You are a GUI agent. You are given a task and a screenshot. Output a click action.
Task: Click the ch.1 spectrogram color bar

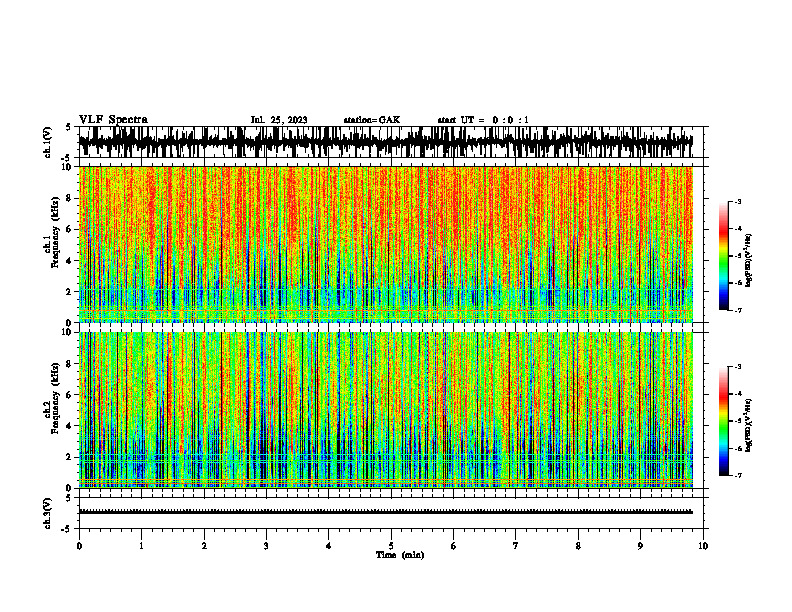724,256
